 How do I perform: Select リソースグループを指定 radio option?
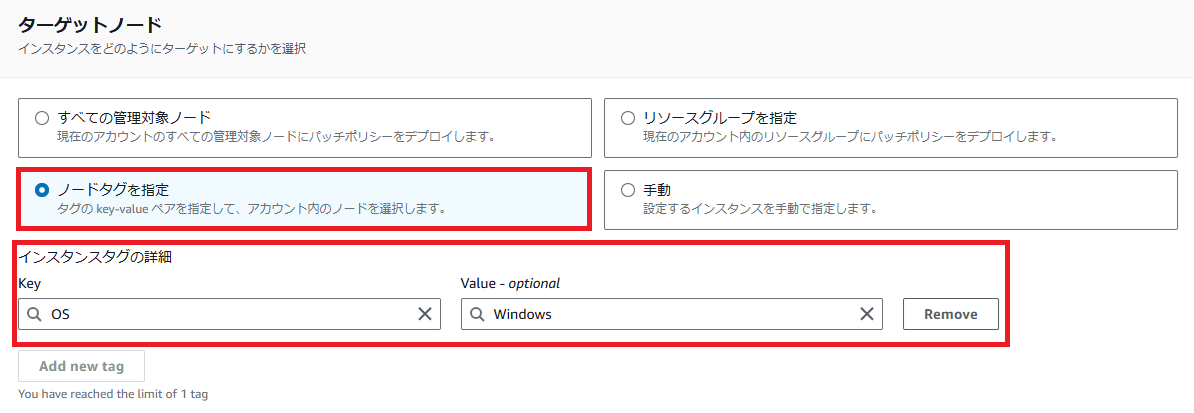[x=627, y=118]
